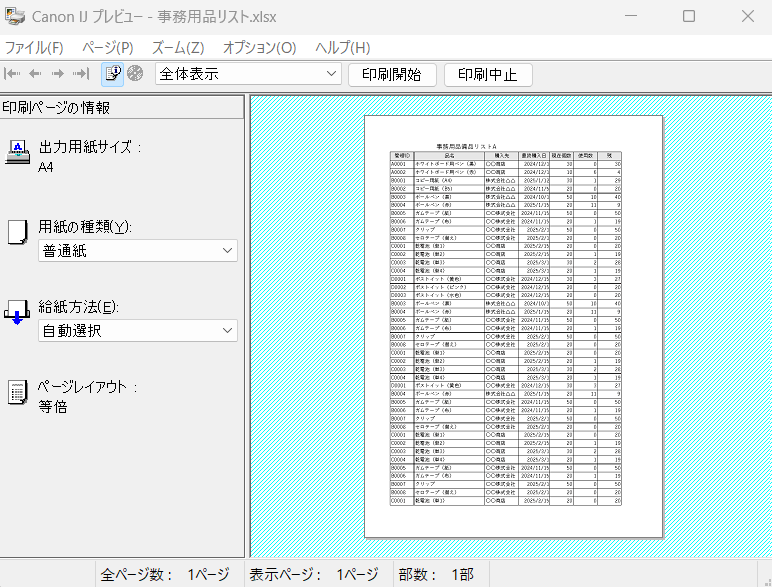
Task: Click the 印刷開始 button
Action: pos(392,75)
